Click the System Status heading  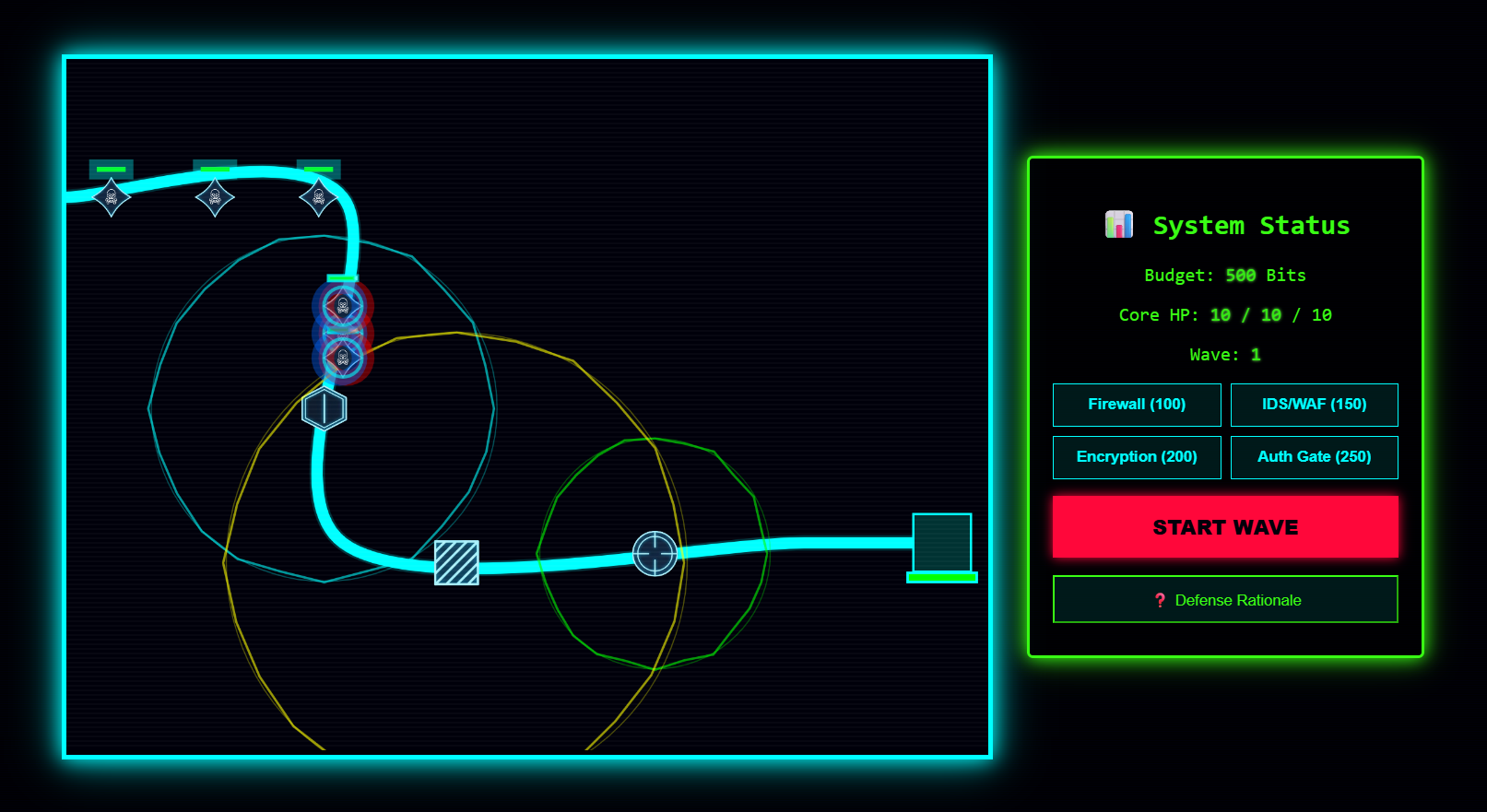point(1251,225)
